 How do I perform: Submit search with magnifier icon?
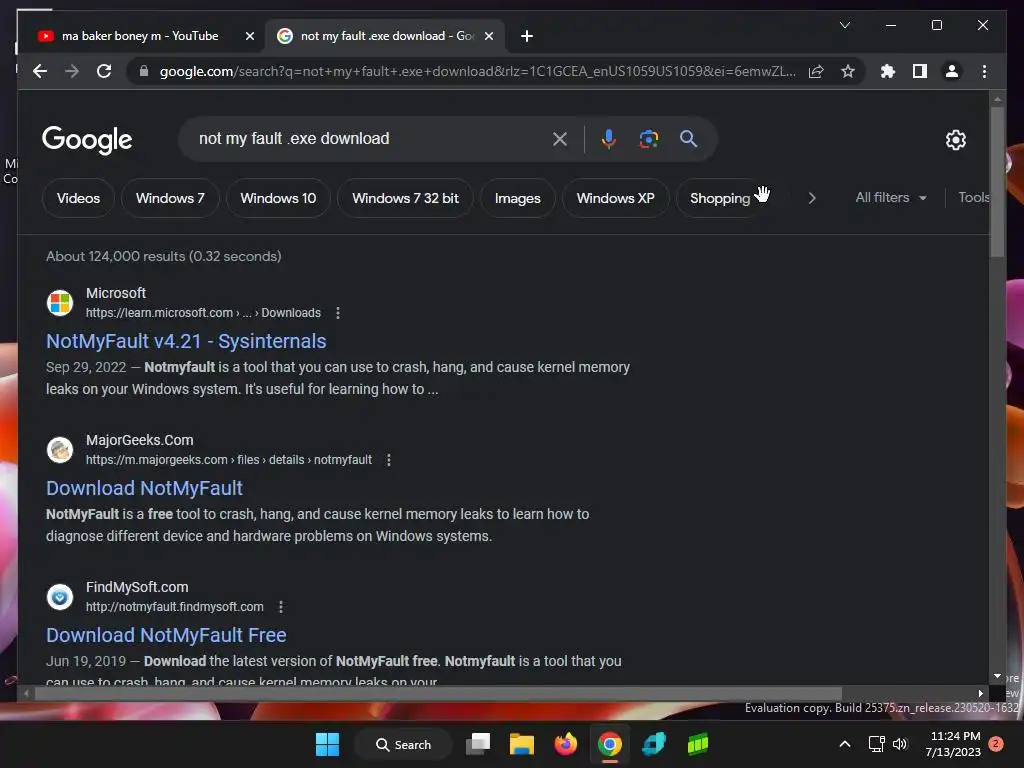point(688,138)
